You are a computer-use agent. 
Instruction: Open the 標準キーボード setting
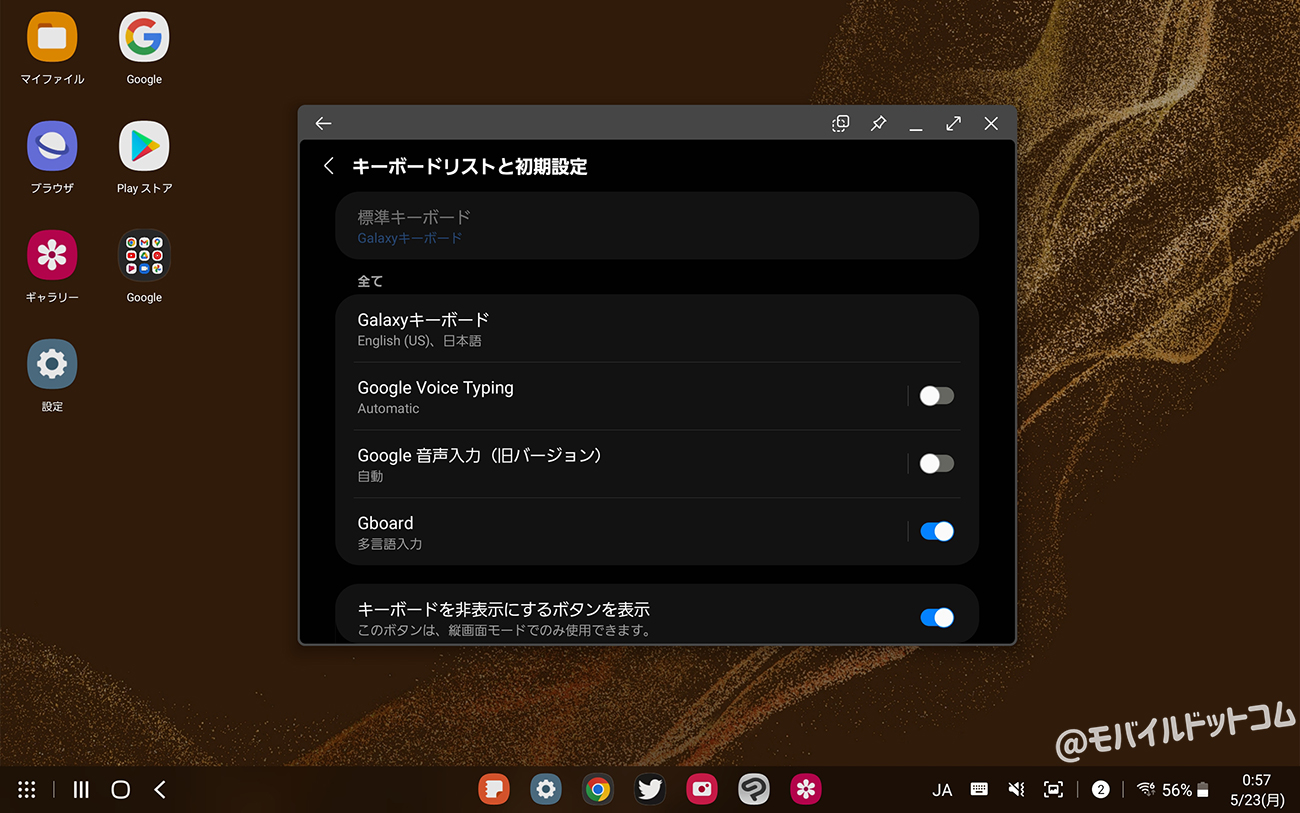tap(657, 226)
